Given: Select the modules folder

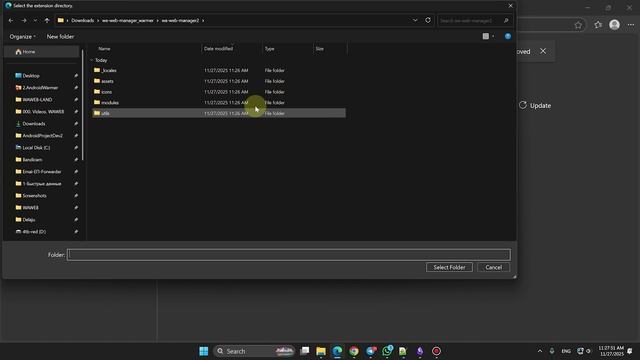Looking at the screenshot, I should click(x=219, y=102).
